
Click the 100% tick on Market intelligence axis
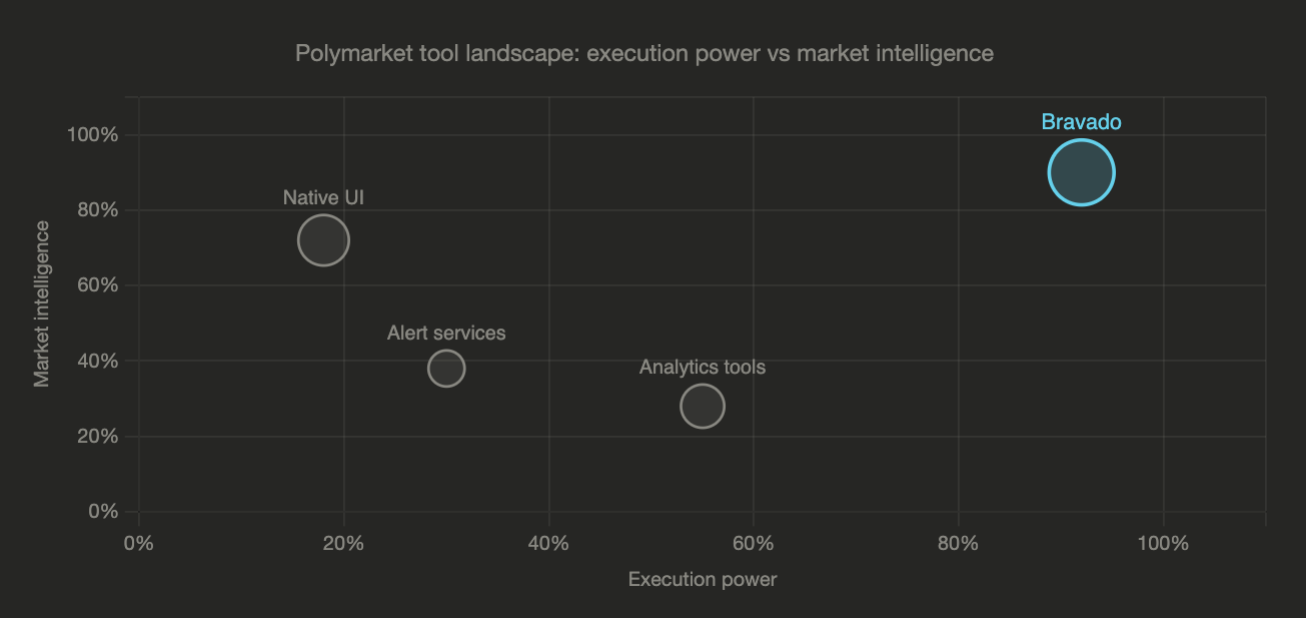pos(92,135)
